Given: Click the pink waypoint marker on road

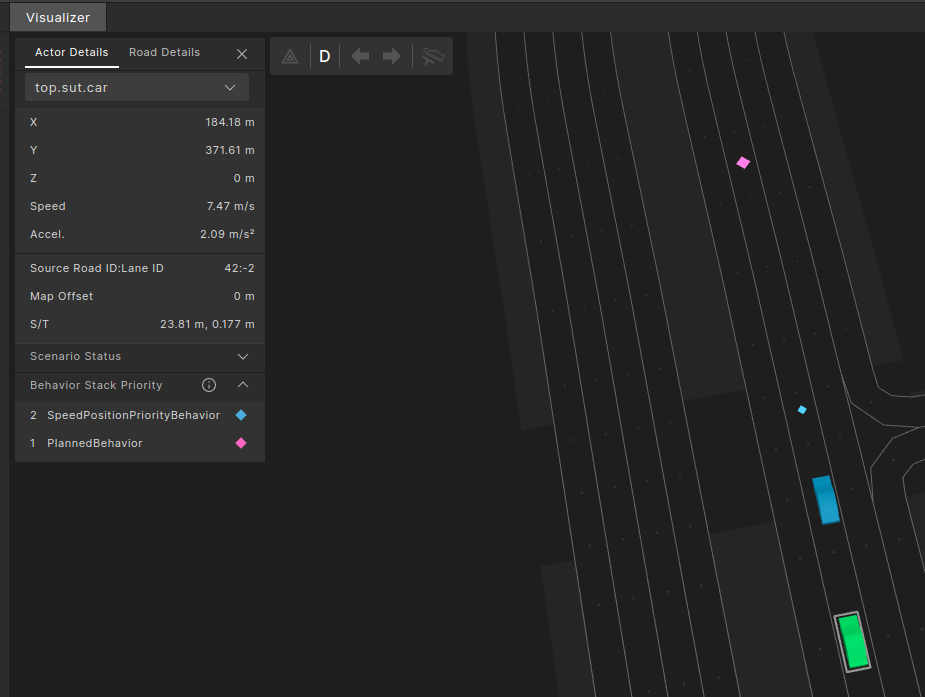Looking at the screenshot, I should [743, 162].
